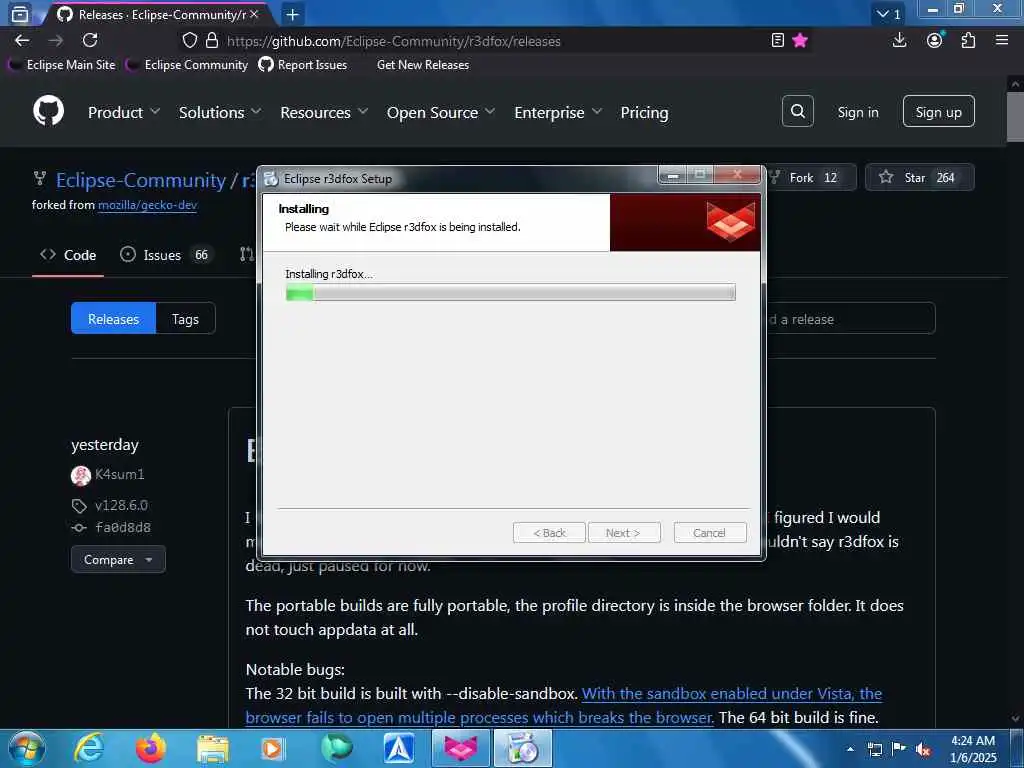The width and height of the screenshot is (1024, 768).
Task: Toggle reader view icon in address bar
Action: [x=777, y=40]
